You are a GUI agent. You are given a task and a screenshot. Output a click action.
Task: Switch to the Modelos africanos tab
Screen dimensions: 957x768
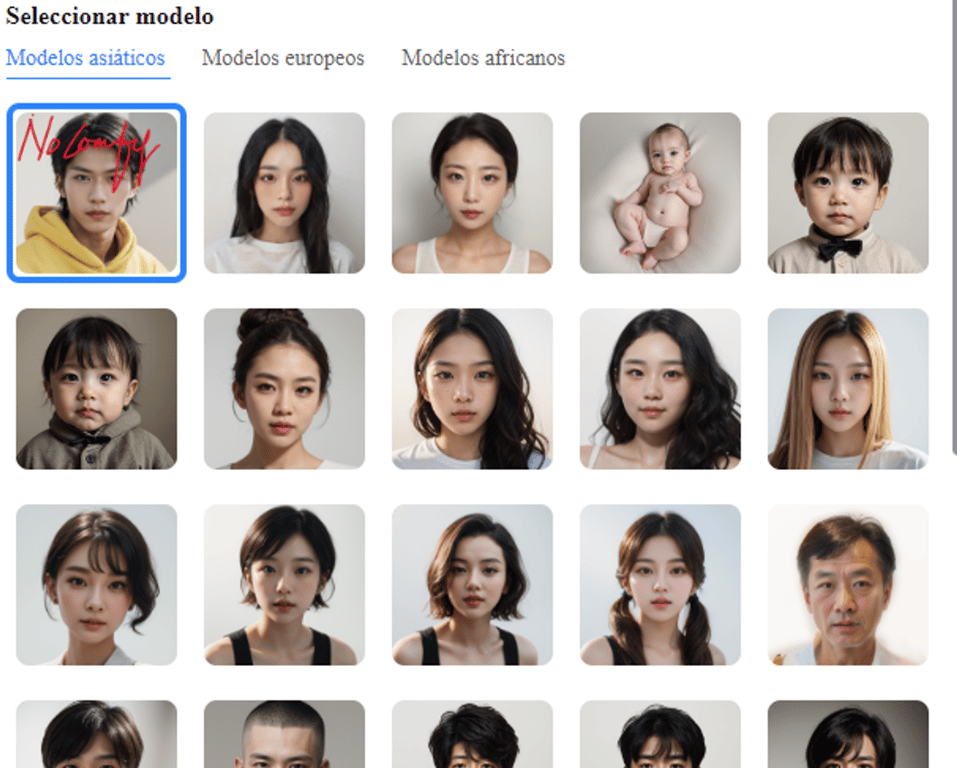click(x=483, y=58)
